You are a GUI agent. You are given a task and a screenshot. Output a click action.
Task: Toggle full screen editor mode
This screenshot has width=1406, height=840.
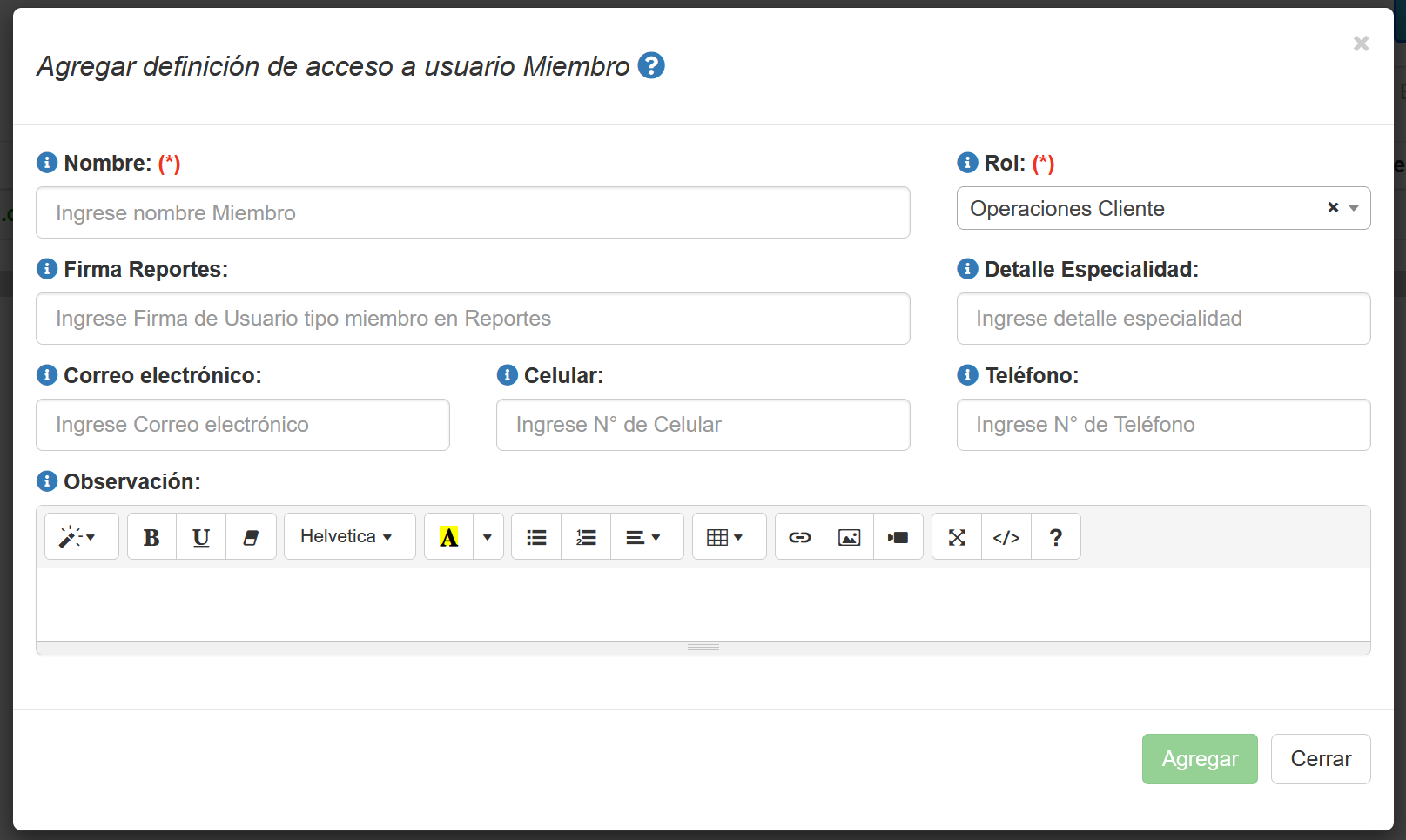point(957,537)
